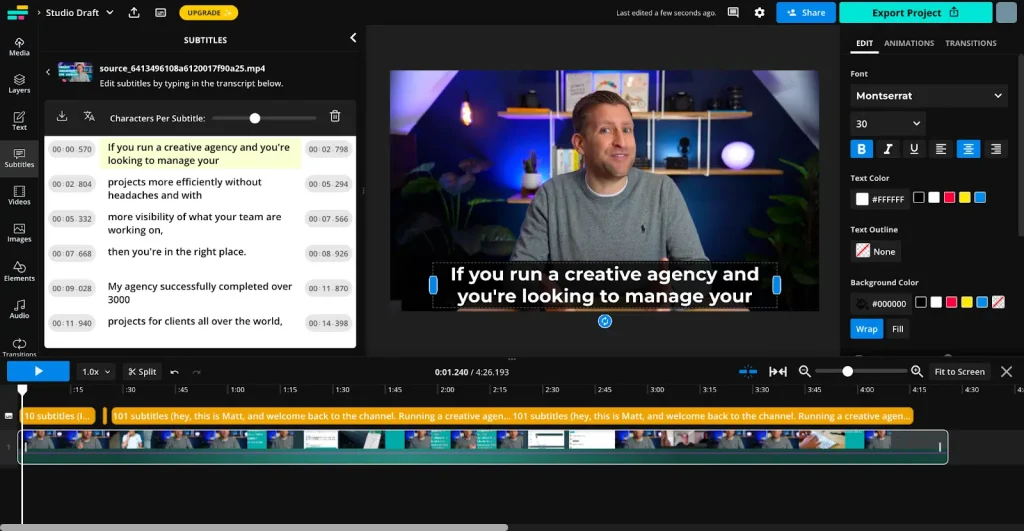1024x531 pixels.
Task: Open the Audio sidebar panel
Action: pyautogui.click(x=19, y=309)
